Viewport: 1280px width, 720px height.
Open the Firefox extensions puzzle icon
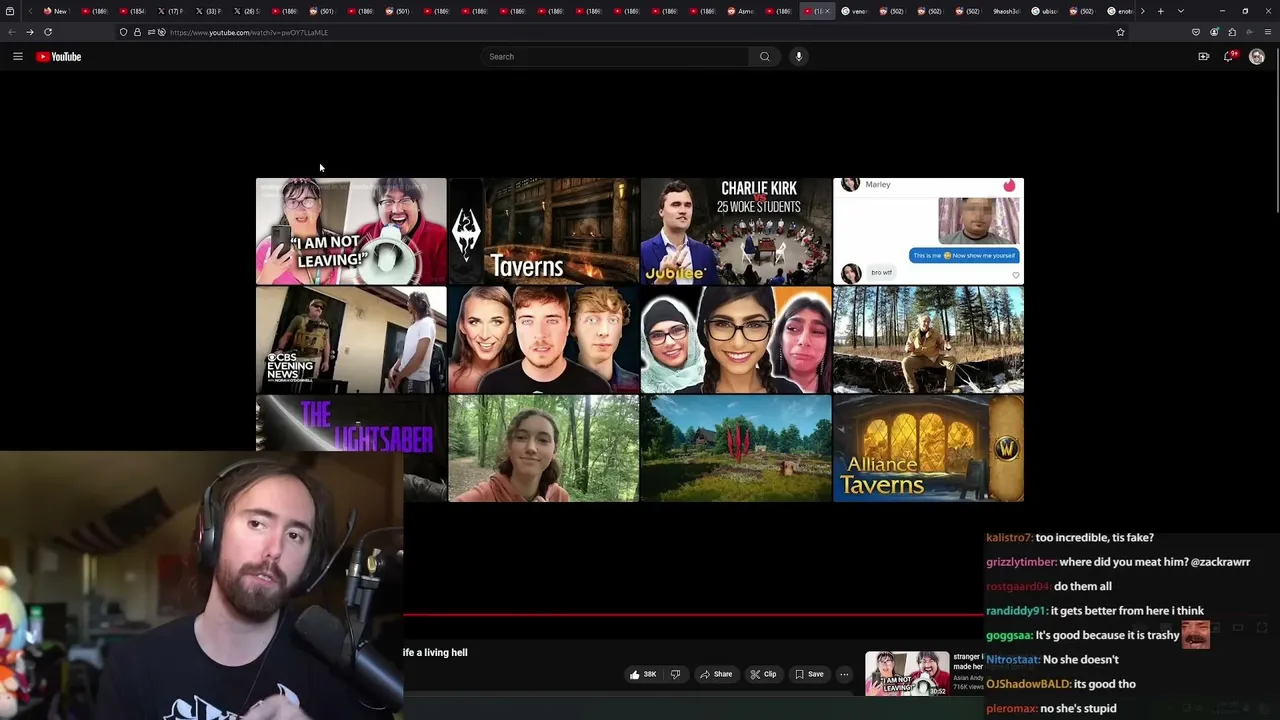[1232, 32]
